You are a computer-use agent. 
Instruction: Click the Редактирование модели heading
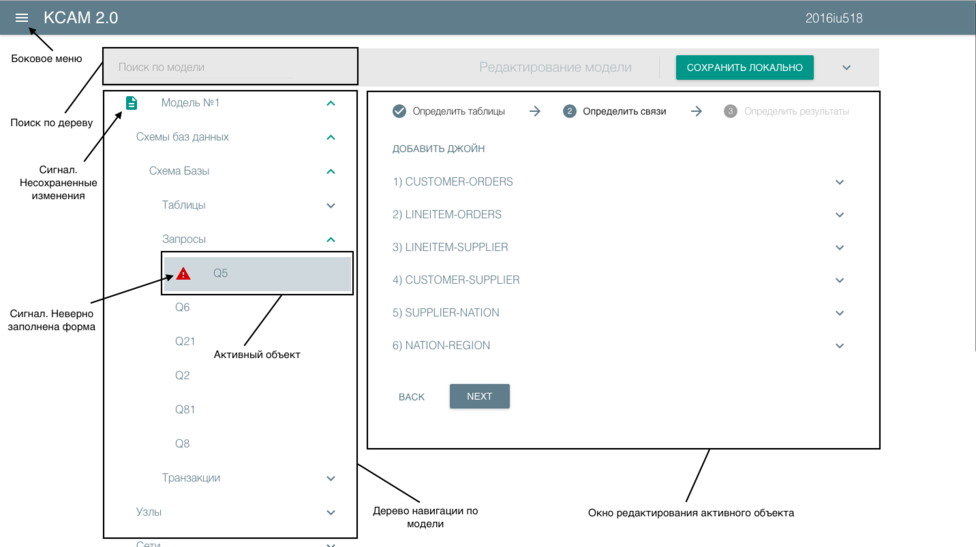(555, 67)
